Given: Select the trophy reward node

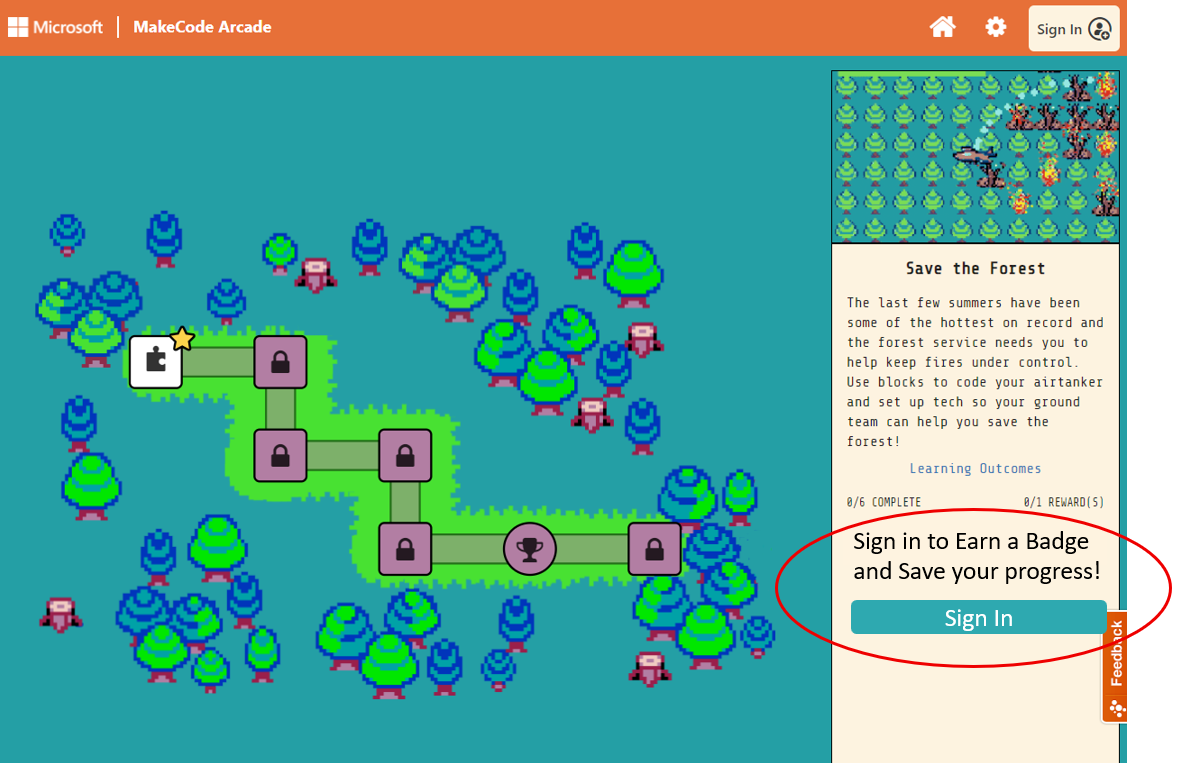Looking at the screenshot, I should 530,548.
